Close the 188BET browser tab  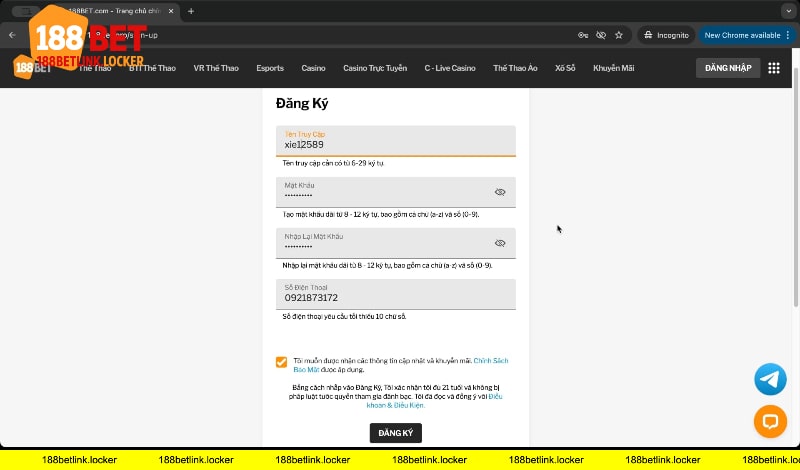(174, 11)
